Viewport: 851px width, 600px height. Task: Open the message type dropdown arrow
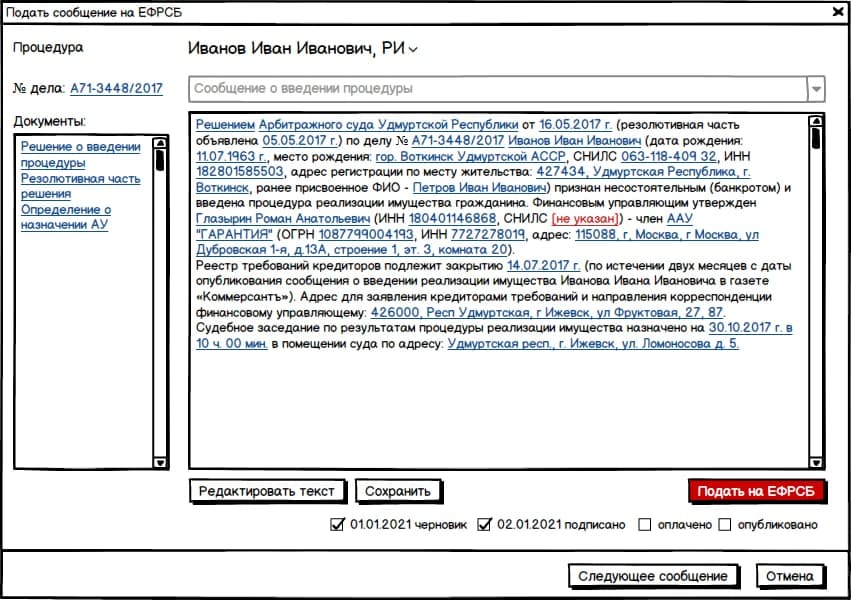pos(817,89)
